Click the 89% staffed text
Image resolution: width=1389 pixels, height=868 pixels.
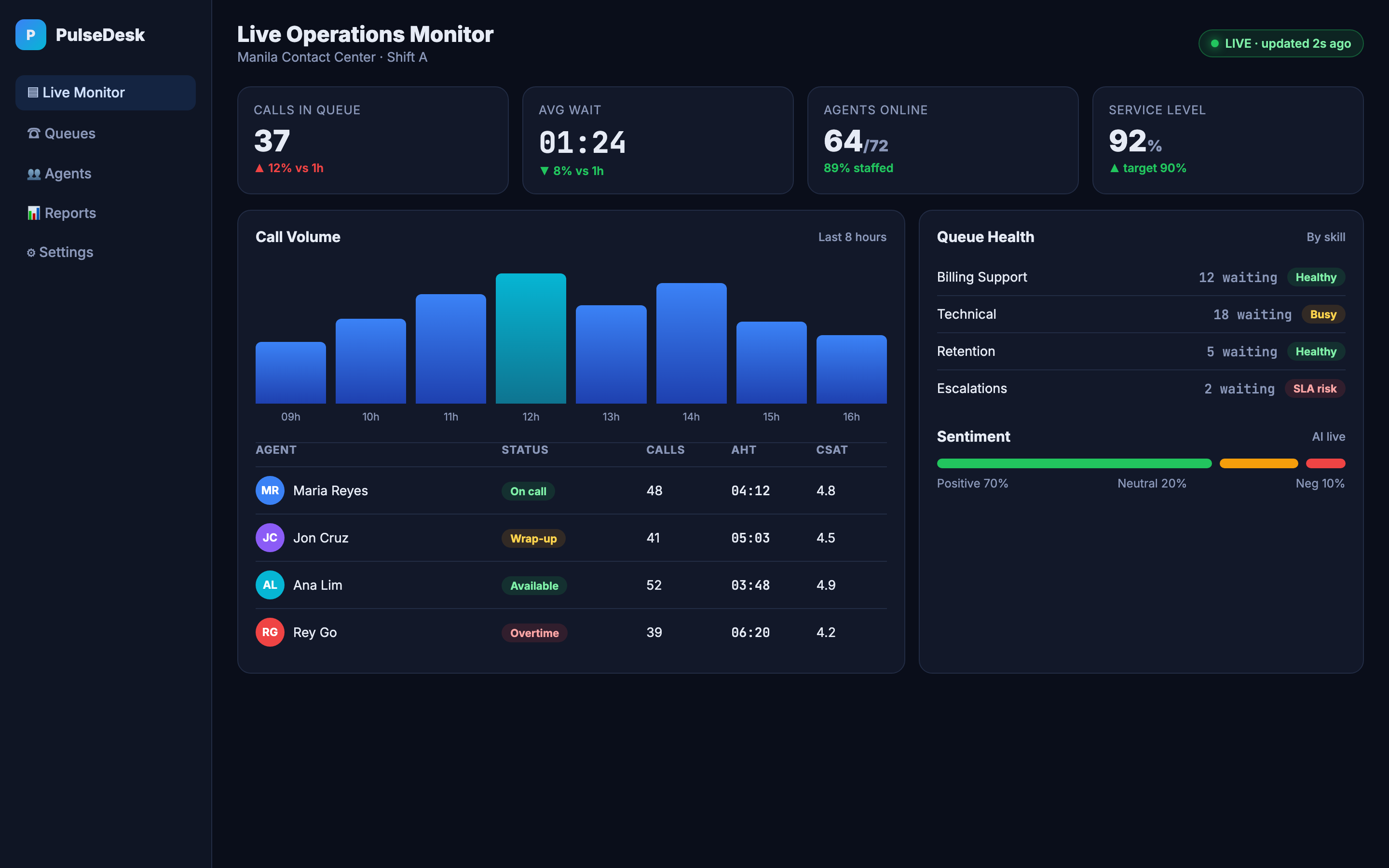858,168
